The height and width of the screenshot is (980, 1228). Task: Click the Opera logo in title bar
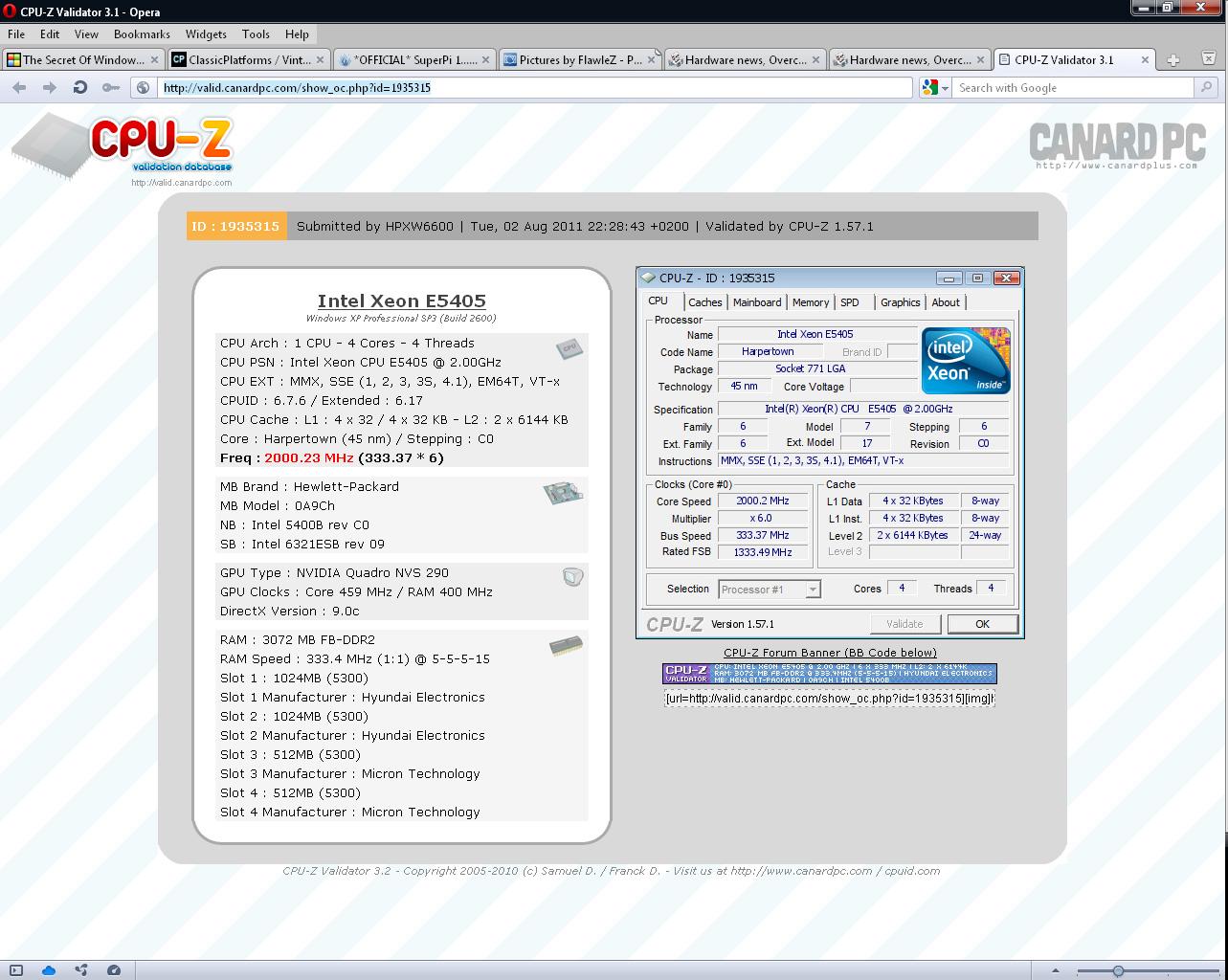point(10,11)
